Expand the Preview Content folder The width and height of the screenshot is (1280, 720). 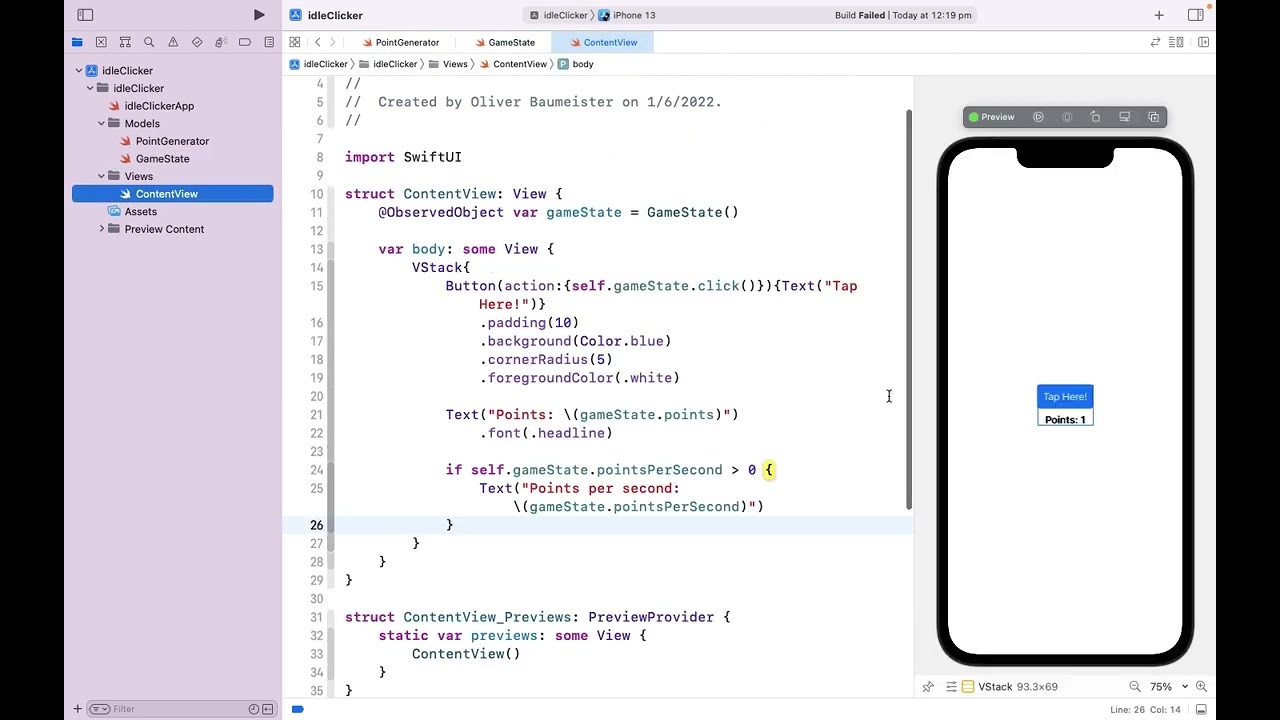click(101, 229)
